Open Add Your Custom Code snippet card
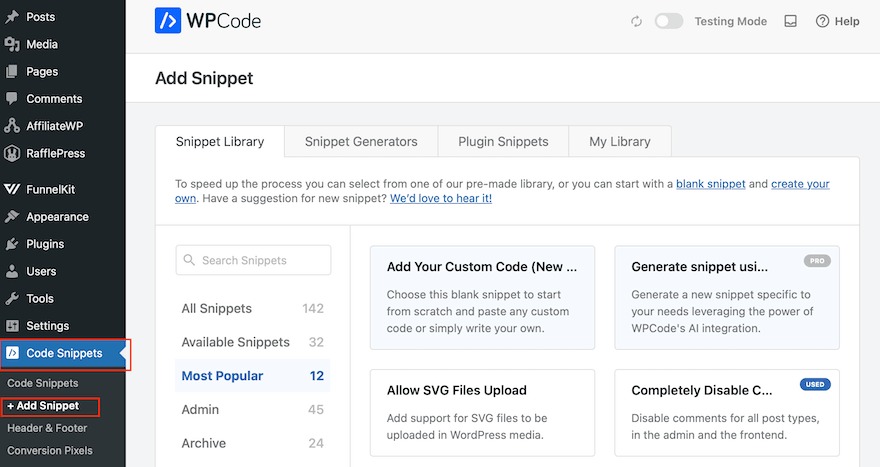The height and width of the screenshot is (467, 880). (482, 297)
